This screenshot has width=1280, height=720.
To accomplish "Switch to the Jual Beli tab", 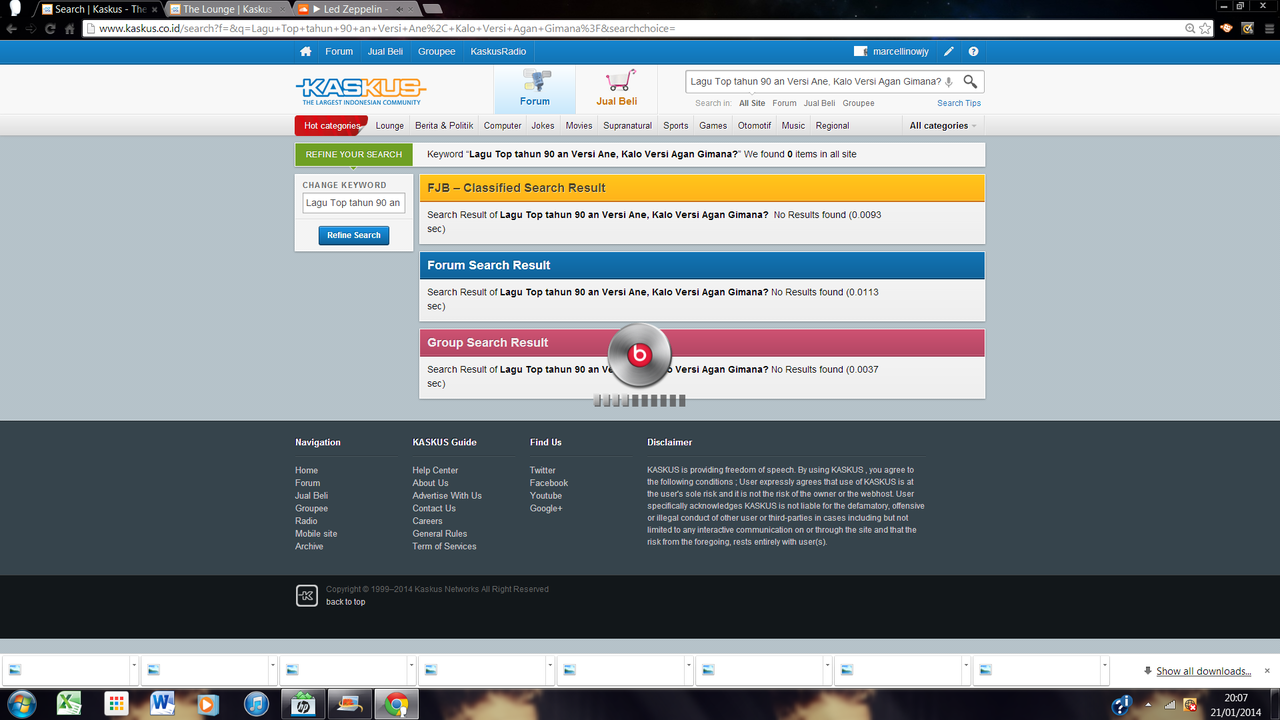I will point(617,89).
